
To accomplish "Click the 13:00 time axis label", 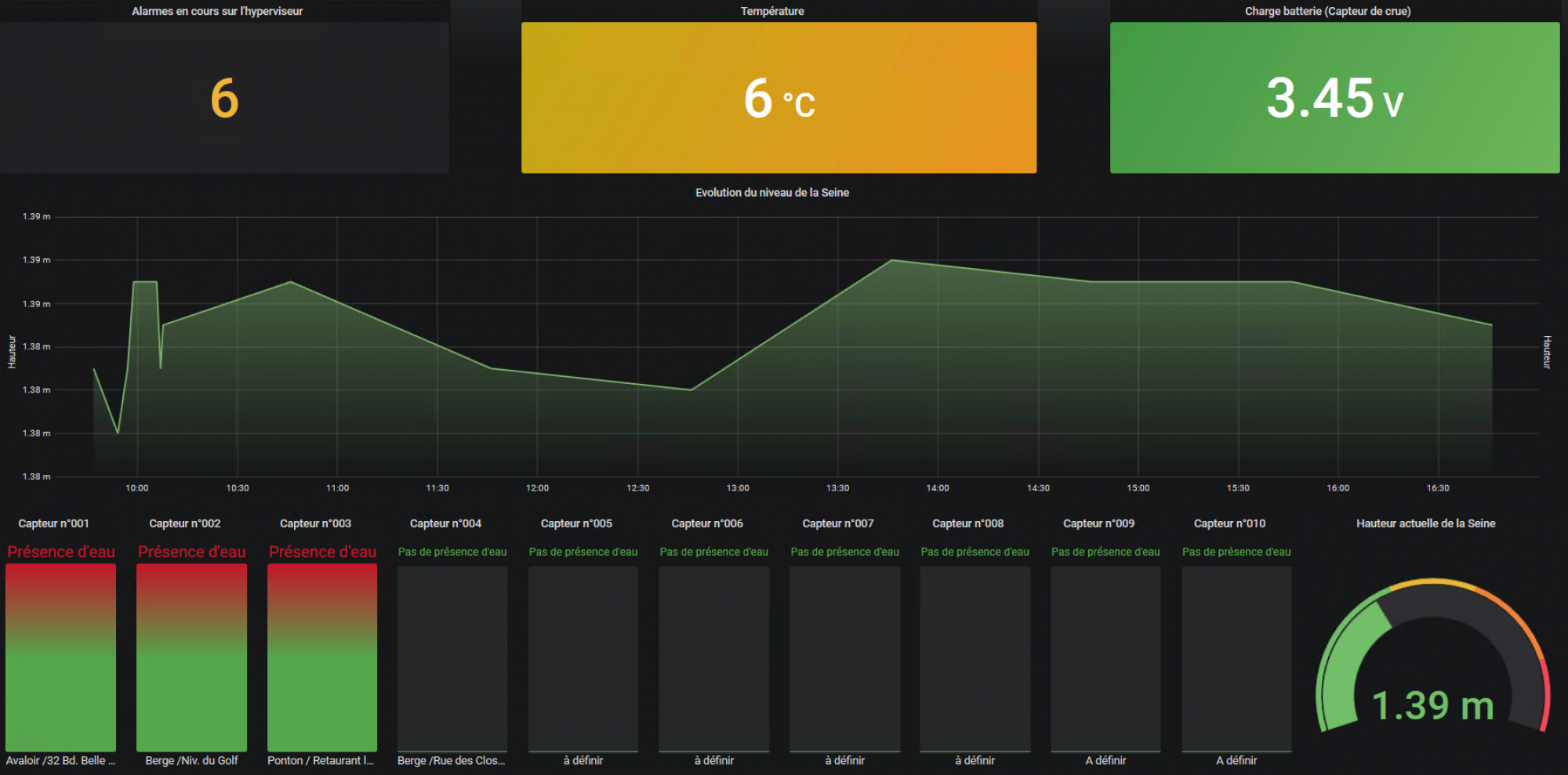I will (x=738, y=488).
